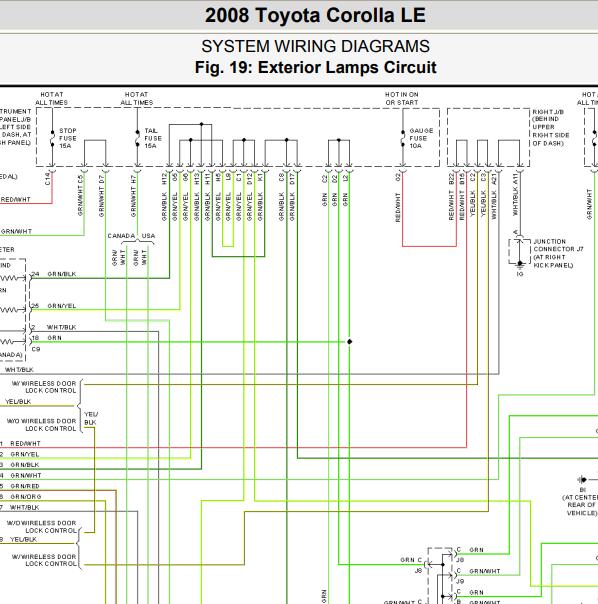Click the '7 WHT/BLK' terminal label
The image size is (598, 604).
20,508
